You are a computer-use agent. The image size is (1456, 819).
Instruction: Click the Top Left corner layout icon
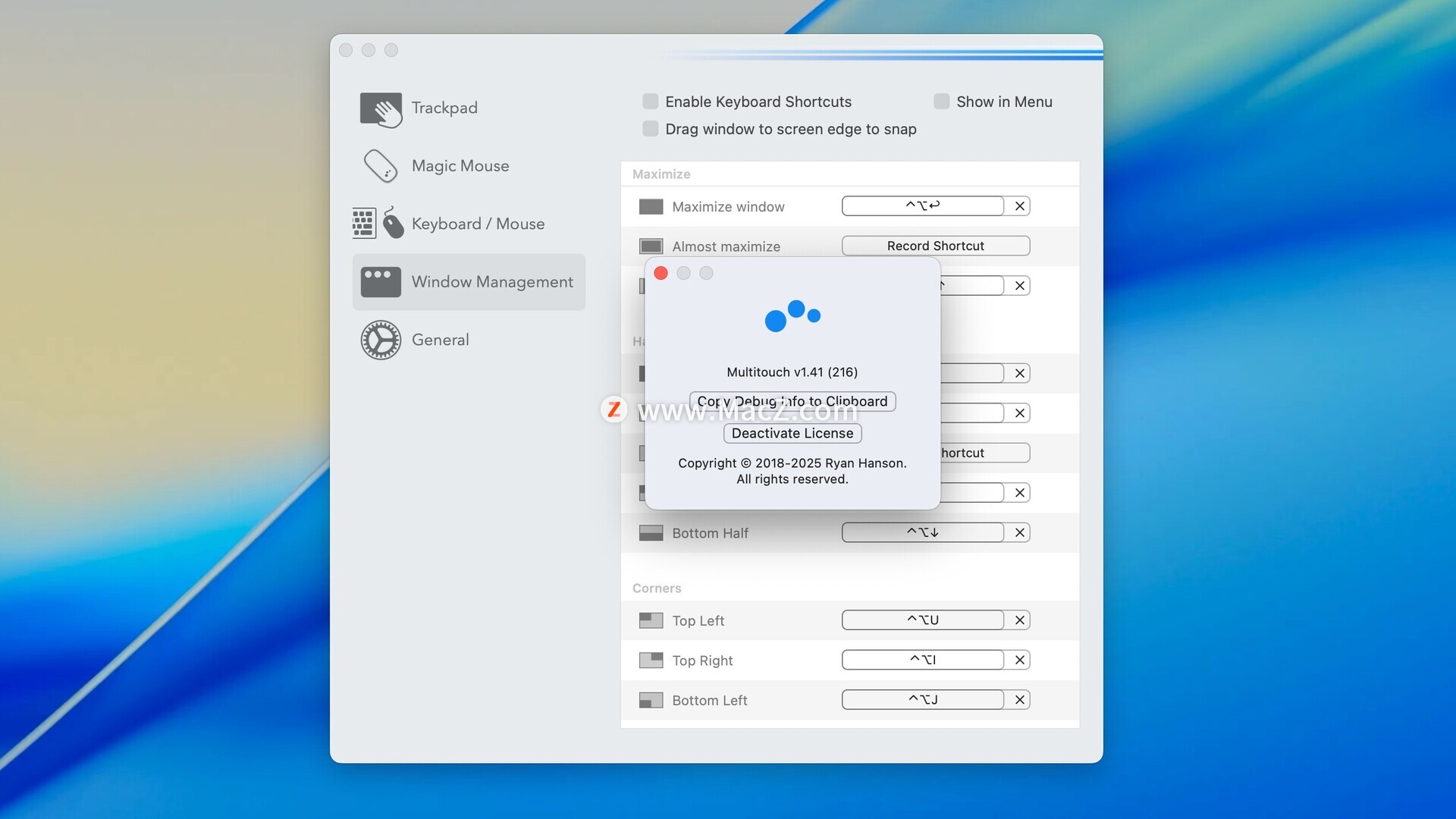pos(651,620)
